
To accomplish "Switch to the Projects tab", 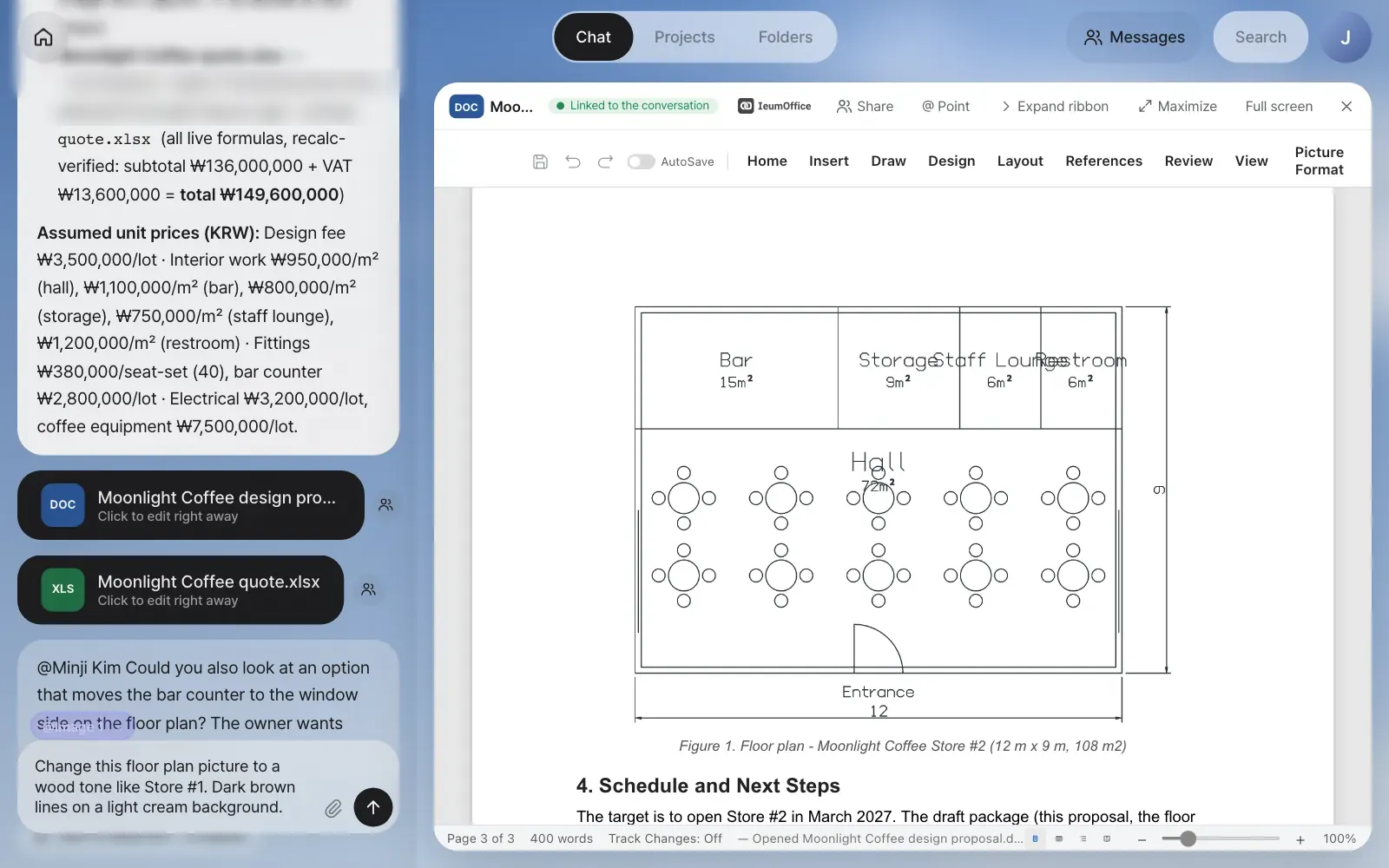I will [685, 37].
